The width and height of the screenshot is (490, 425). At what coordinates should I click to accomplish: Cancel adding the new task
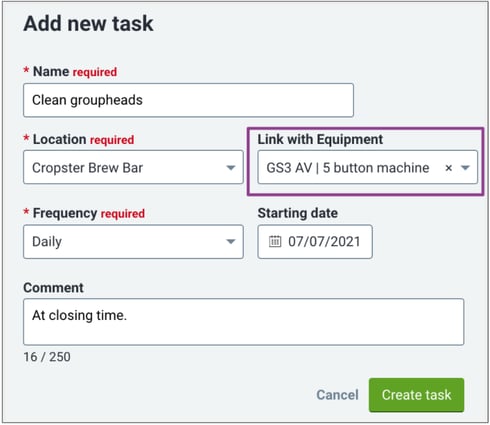(x=337, y=395)
